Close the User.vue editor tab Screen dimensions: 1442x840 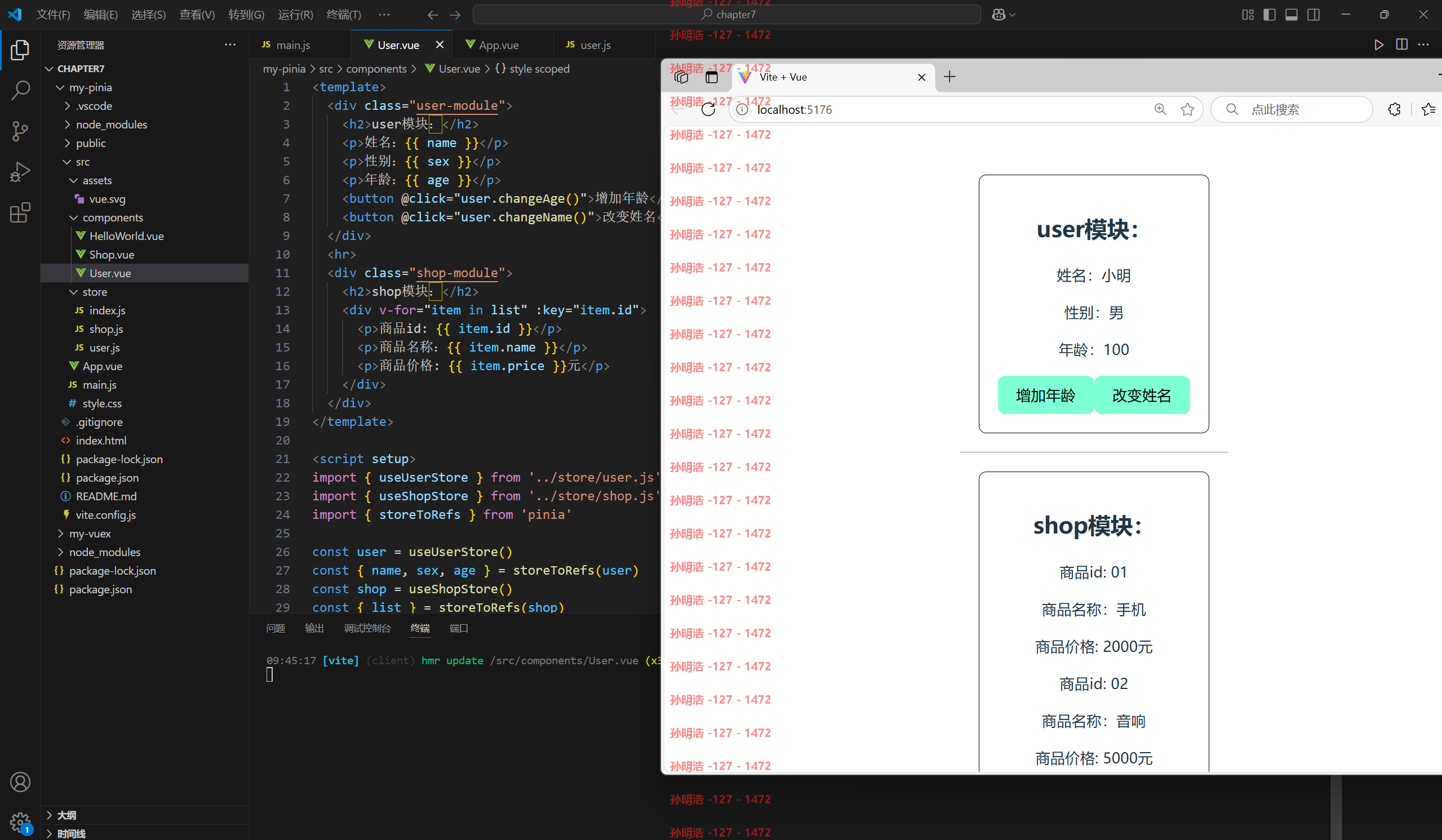pyautogui.click(x=440, y=45)
